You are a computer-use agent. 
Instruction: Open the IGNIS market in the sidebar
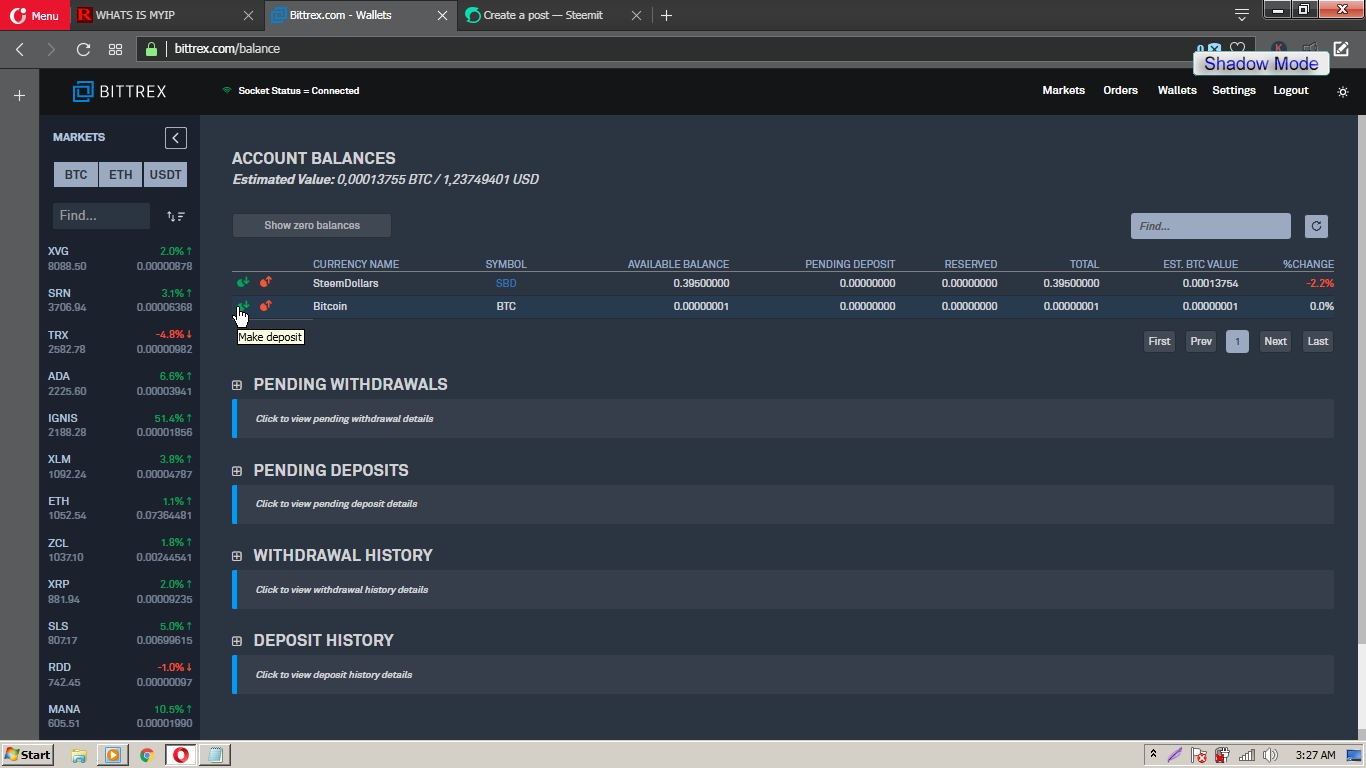[x=120, y=425]
